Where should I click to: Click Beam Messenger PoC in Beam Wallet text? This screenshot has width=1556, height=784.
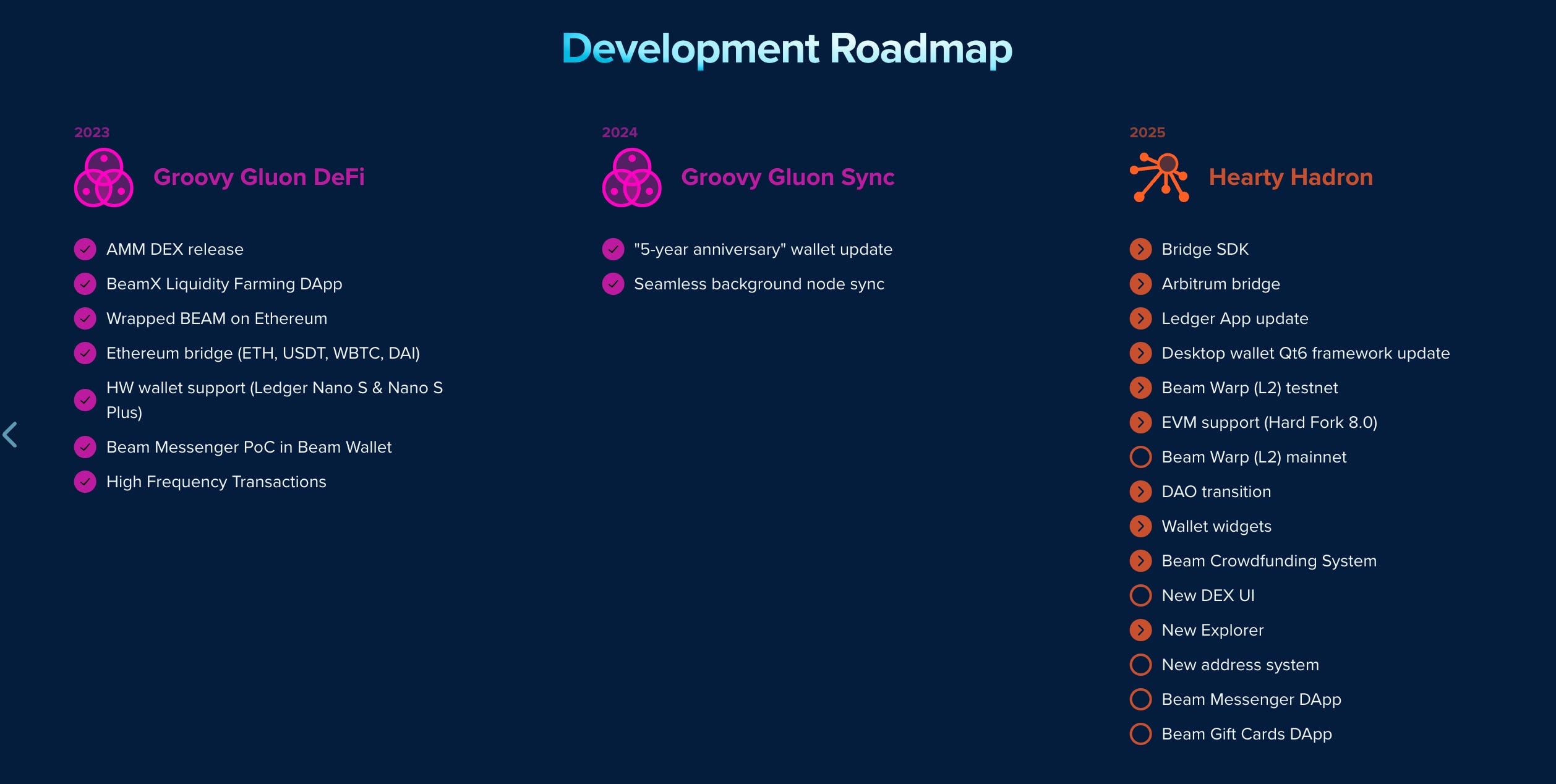249,447
